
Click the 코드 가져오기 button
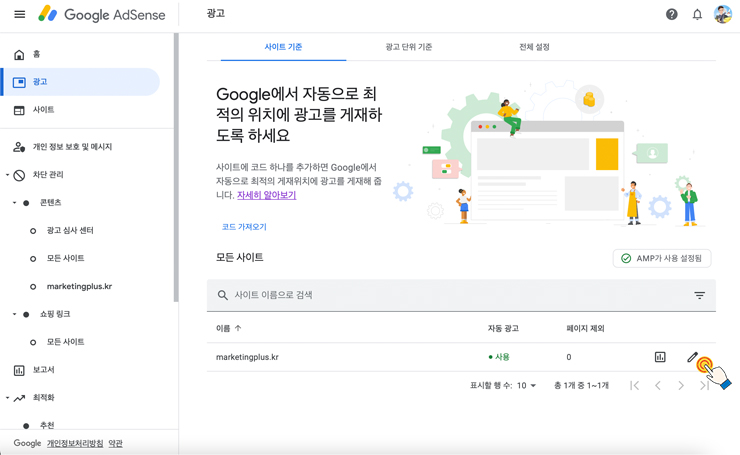click(244, 227)
